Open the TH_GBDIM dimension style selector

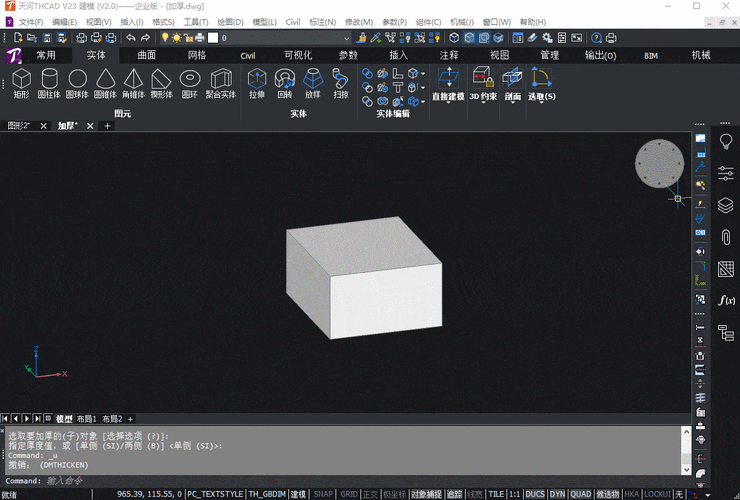pos(266,494)
